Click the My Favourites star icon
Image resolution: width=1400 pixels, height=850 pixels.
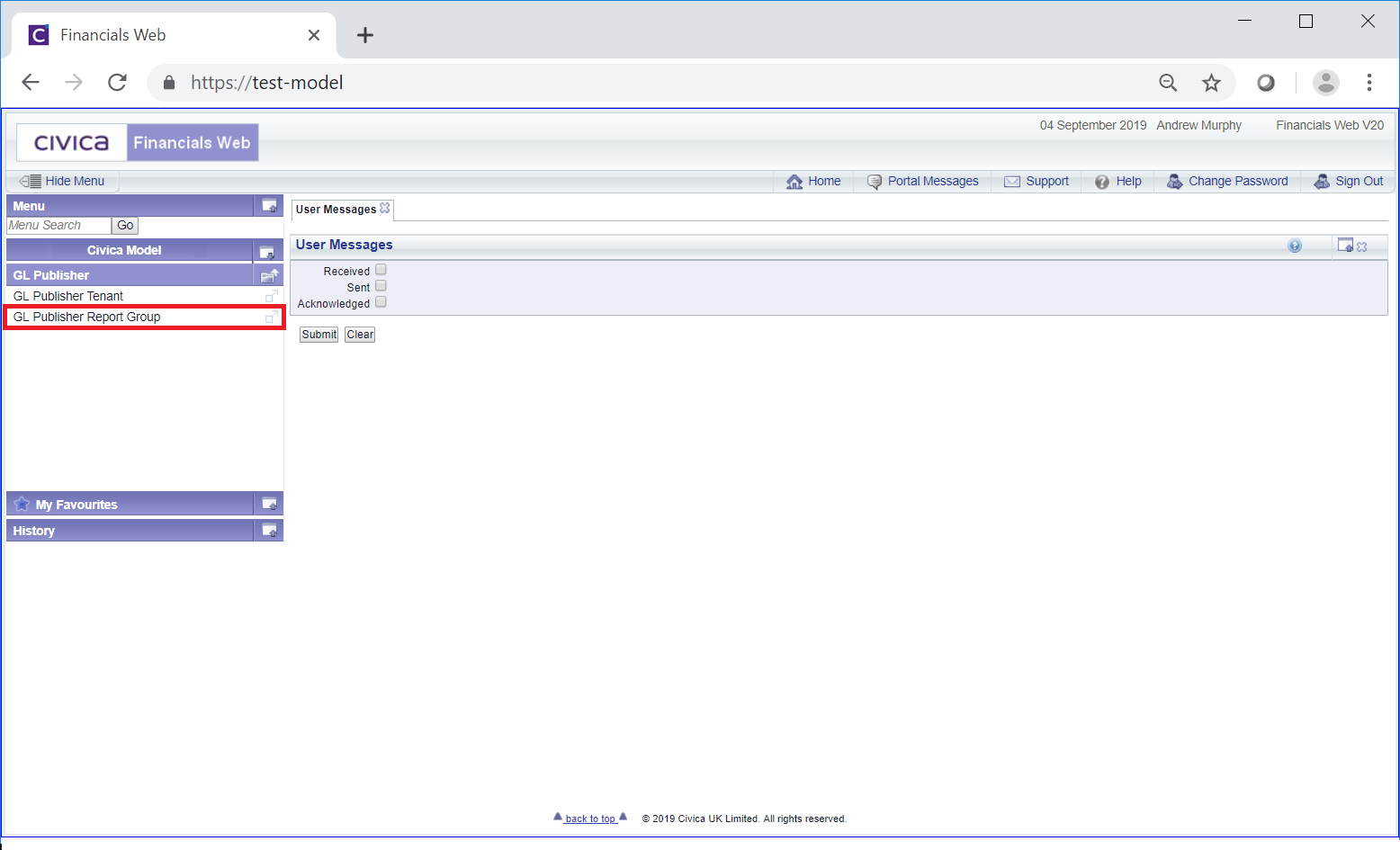[22, 504]
